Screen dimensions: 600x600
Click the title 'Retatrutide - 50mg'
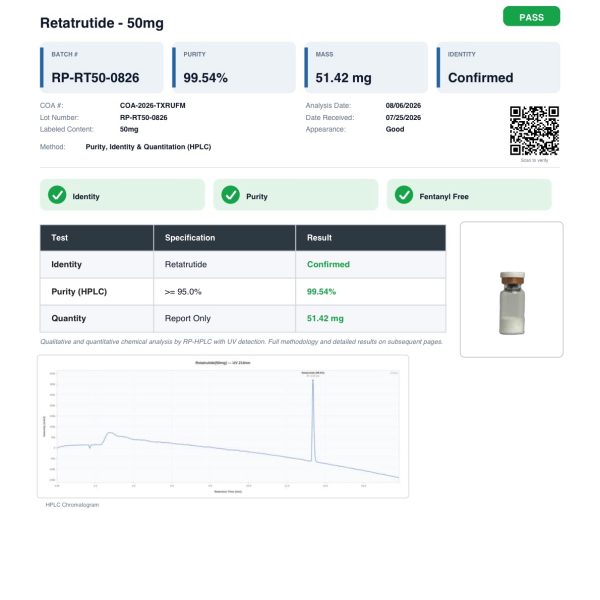pos(102,23)
